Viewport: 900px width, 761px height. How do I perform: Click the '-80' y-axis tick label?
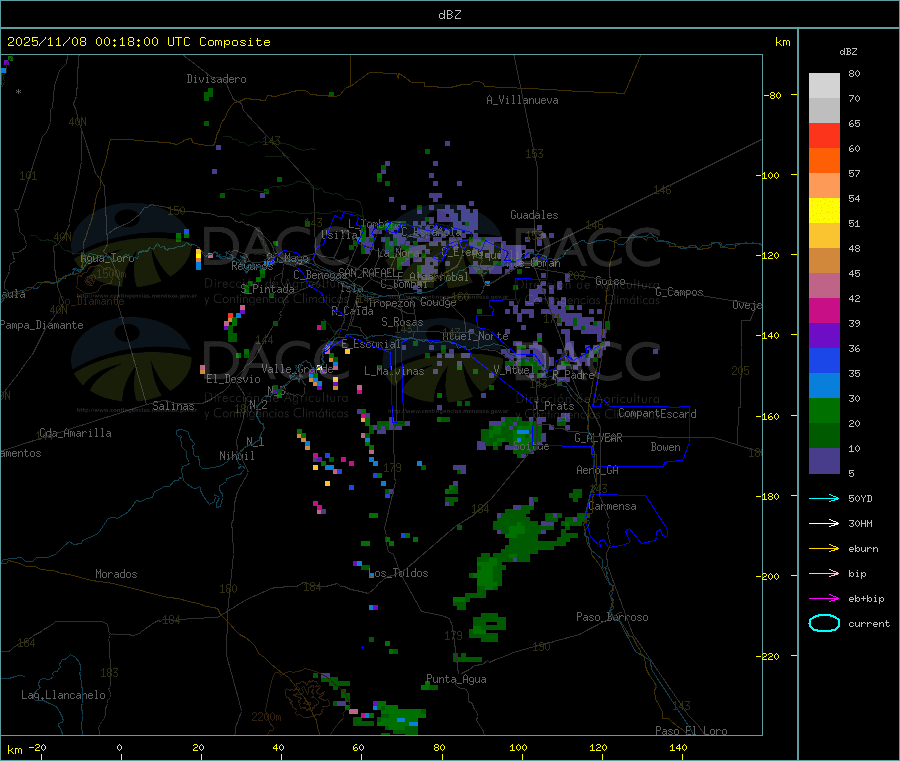773,95
